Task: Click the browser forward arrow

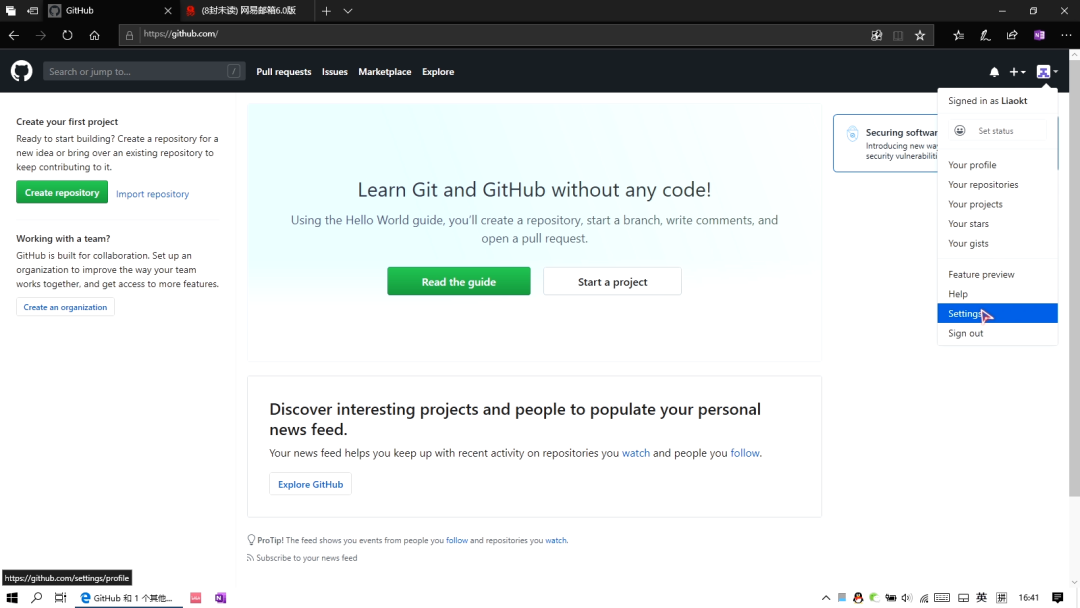Action: pyautogui.click(x=41, y=35)
